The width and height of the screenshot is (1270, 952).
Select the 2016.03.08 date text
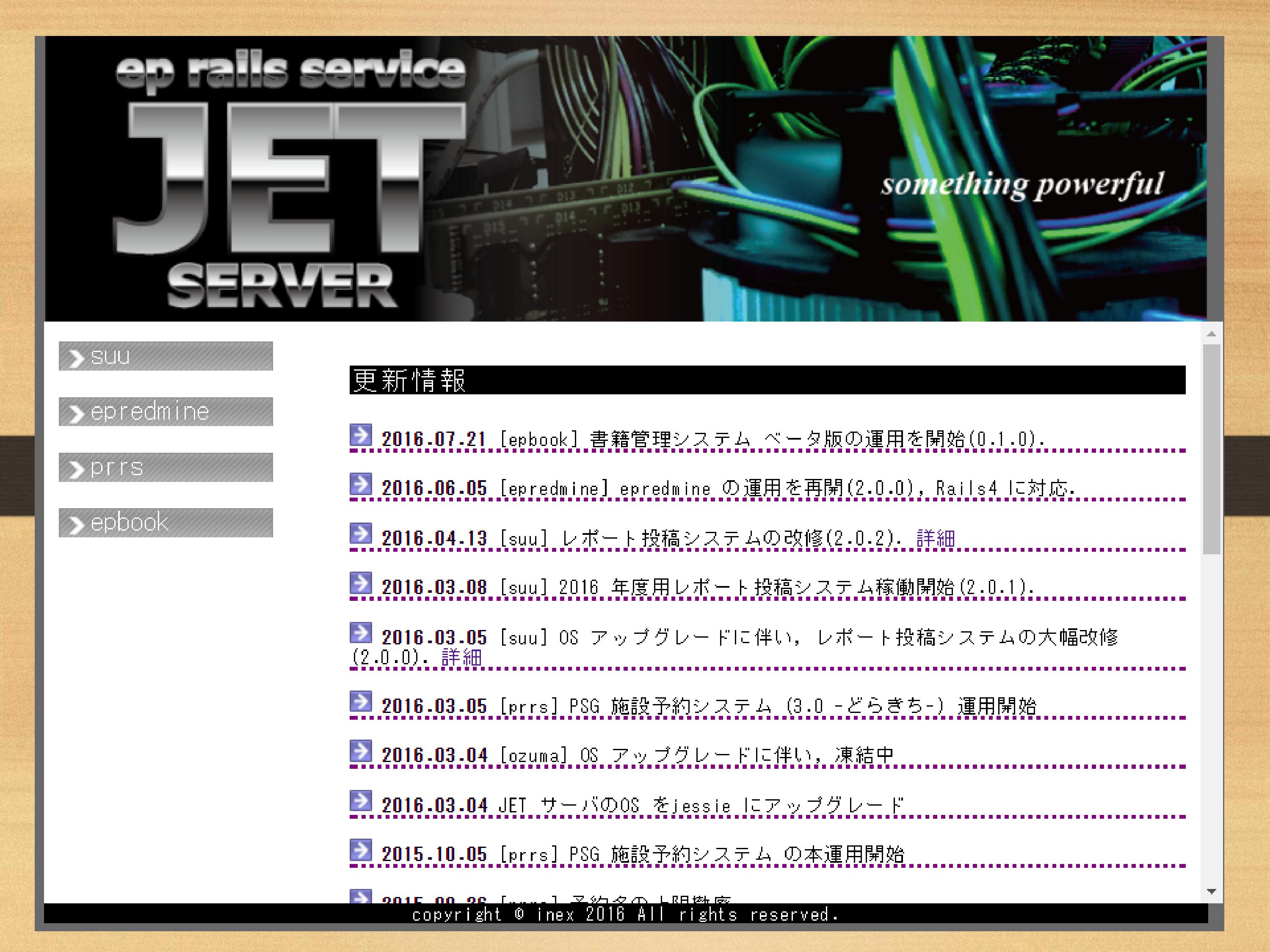click(x=434, y=588)
